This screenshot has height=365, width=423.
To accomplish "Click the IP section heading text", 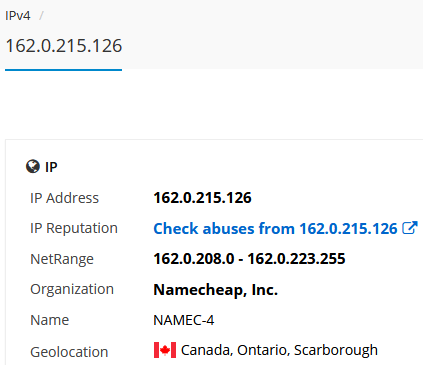I will (51, 167).
